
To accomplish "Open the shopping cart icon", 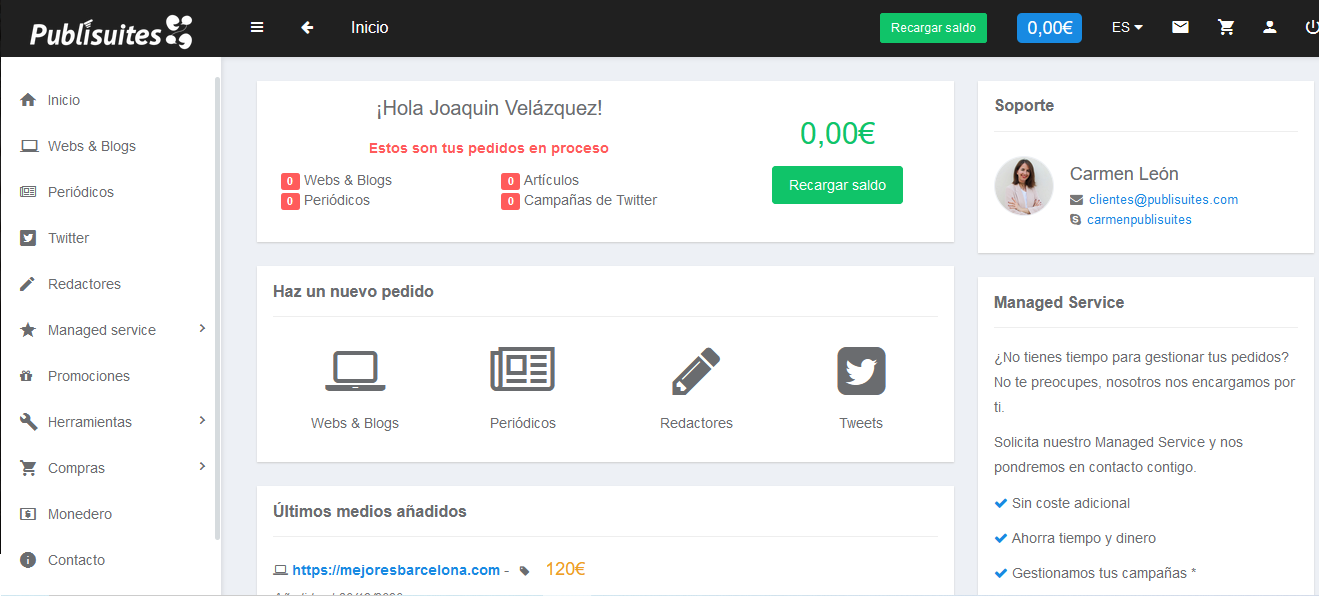I will [1226, 27].
